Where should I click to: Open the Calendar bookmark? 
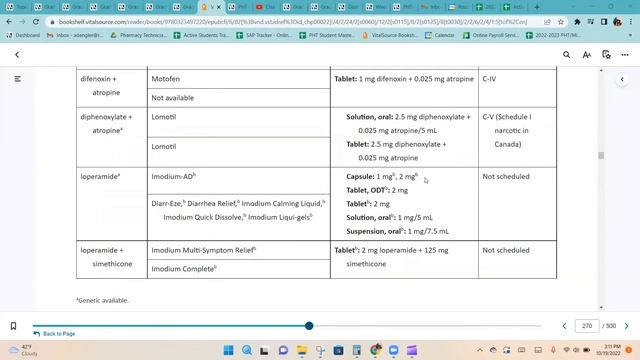pos(440,36)
